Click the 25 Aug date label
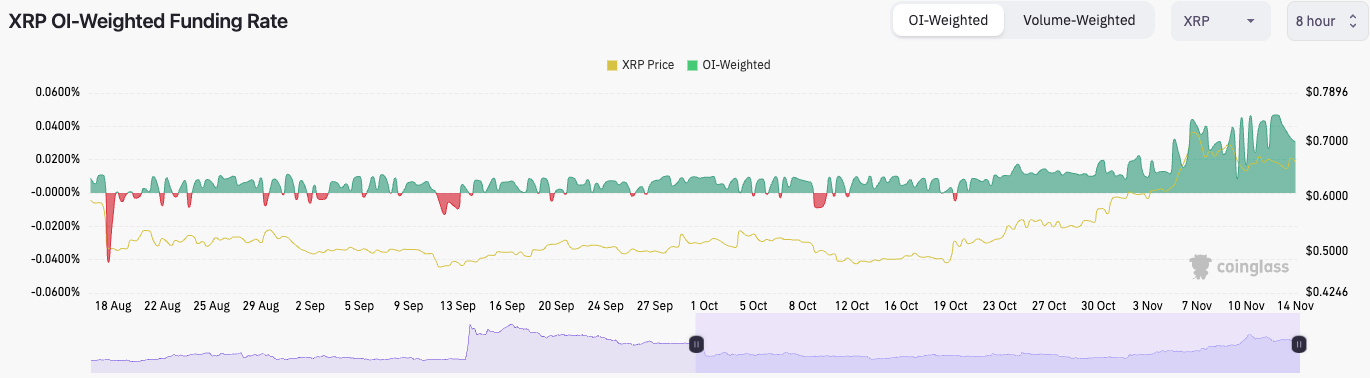Viewport: 1370px width, 378px height. pyautogui.click(x=211, y=306)
